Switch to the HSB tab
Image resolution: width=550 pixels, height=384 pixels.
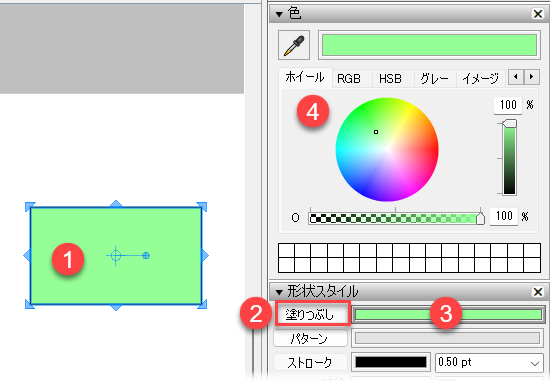[x=390, y=79]
